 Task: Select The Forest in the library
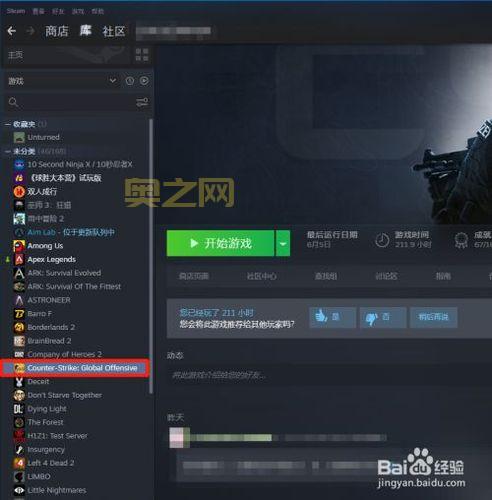point(45,422)
